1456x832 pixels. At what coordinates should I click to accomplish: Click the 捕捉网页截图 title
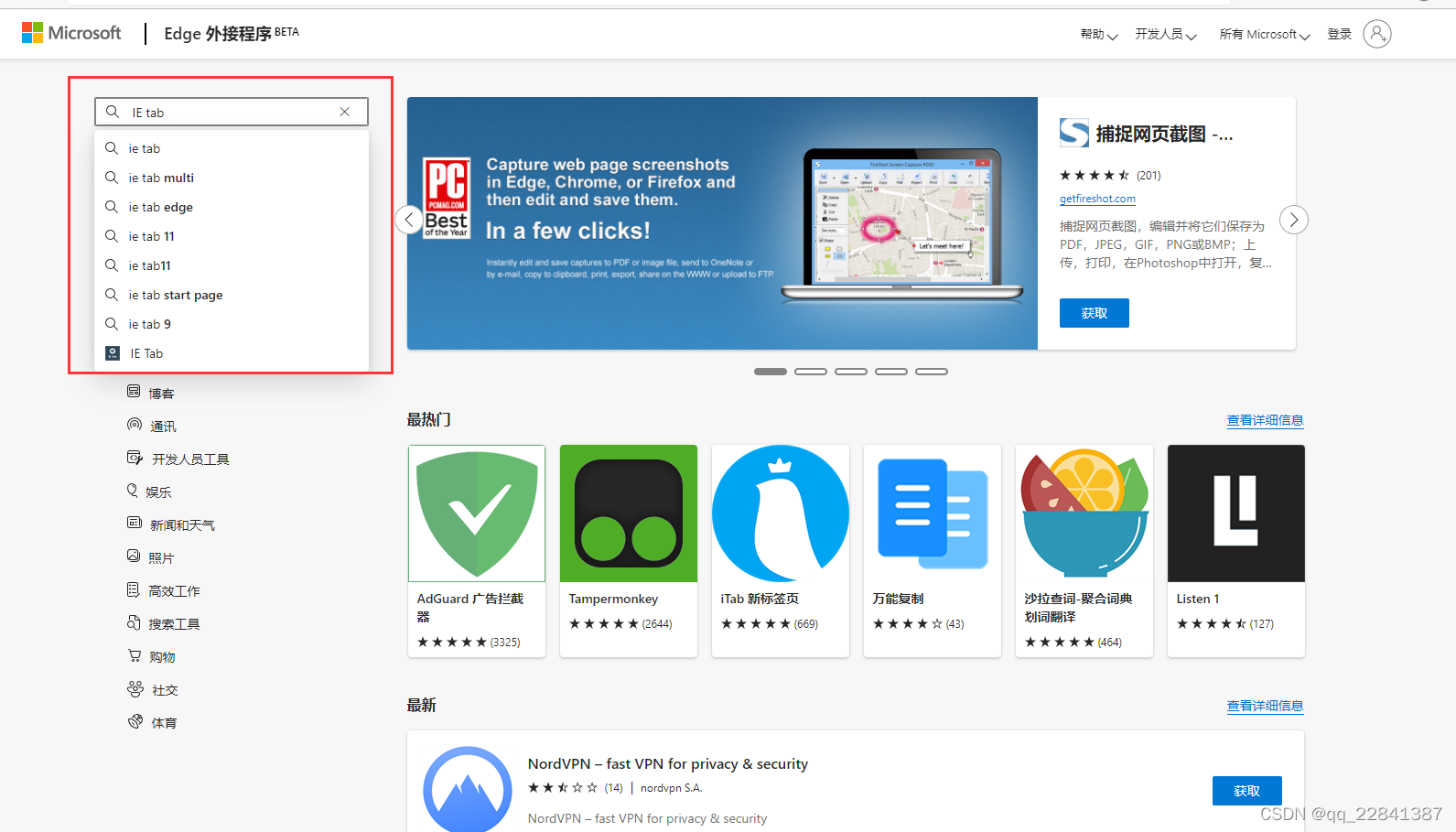(1165, 135)
